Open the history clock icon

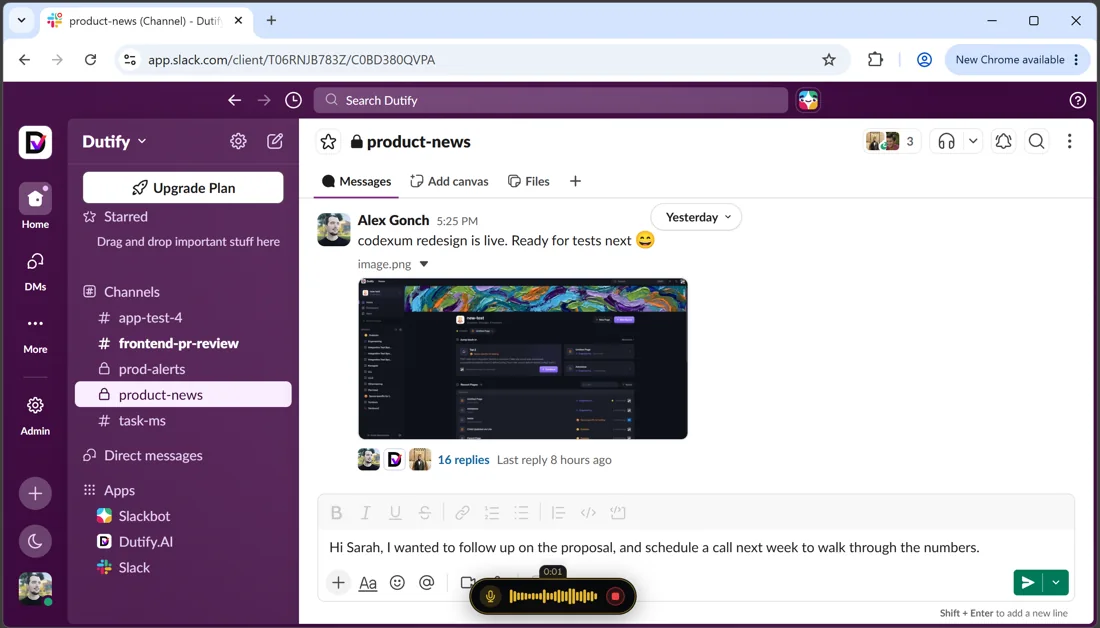click(x=293, y=100)
